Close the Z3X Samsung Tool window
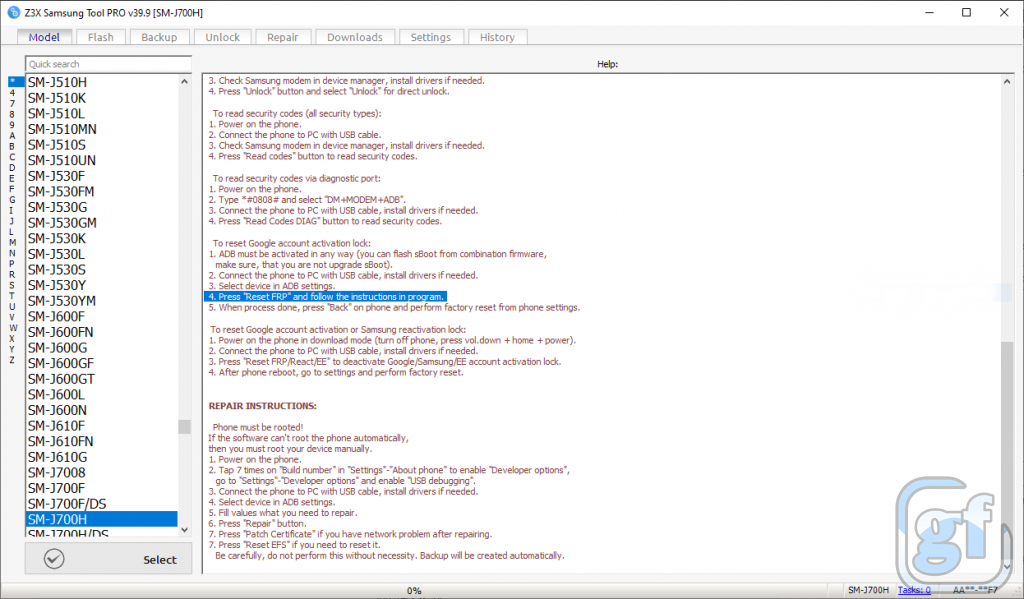Viewport: 1024px width, 599px height. (1004, 12)
